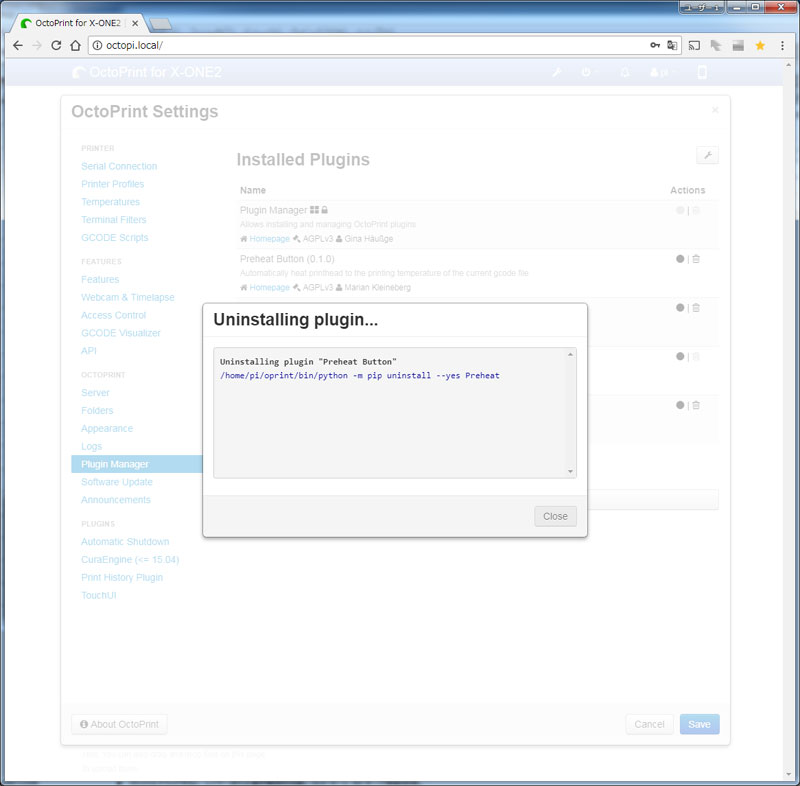The image size is (800, 786).
Task: Open the system power menu in navbar
Action: [x=588, y=72]
